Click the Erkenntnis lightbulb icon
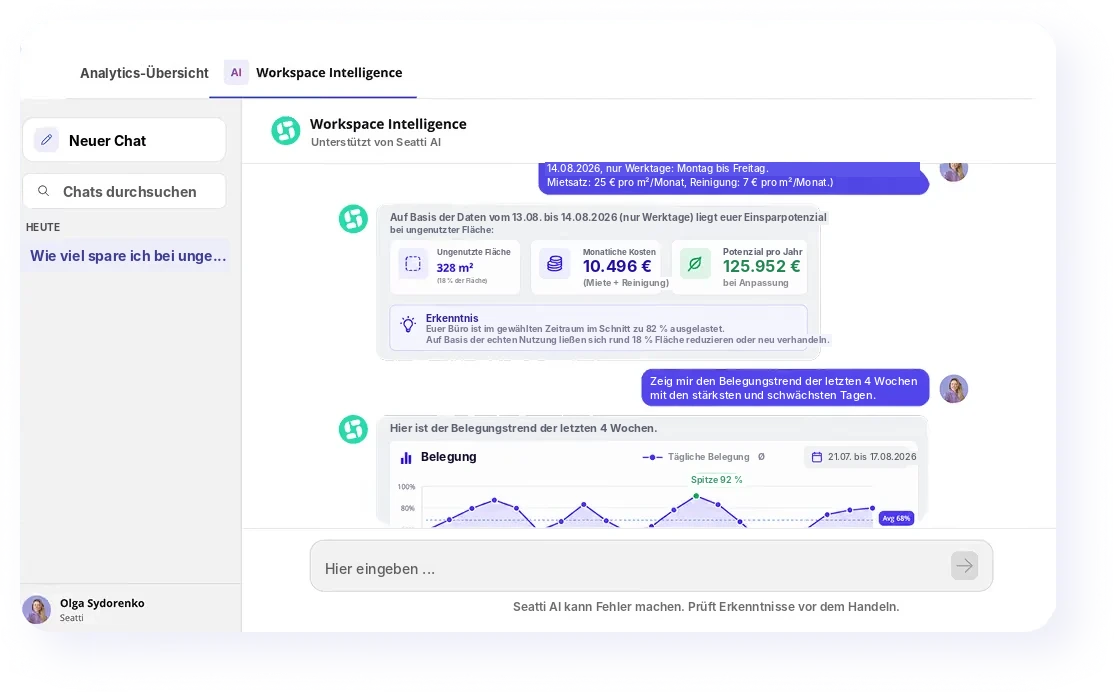The width and height of the screenshot is (1116, 692). coord(408,325)
